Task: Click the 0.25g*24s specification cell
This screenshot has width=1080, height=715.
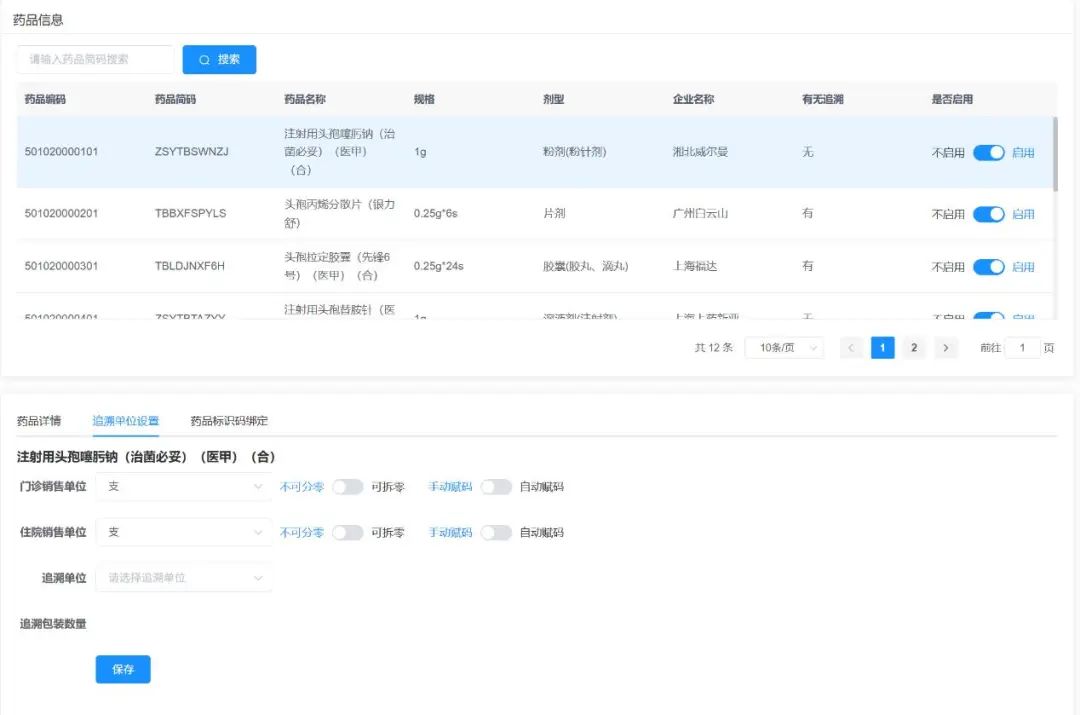Action: 439,266
